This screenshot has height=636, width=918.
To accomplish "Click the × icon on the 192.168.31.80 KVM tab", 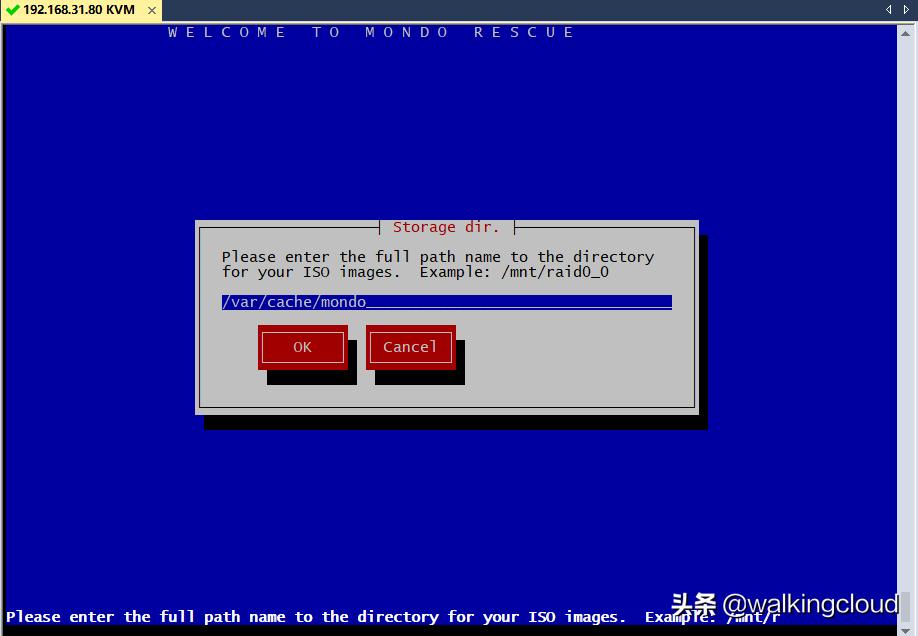I will (151, 10).
